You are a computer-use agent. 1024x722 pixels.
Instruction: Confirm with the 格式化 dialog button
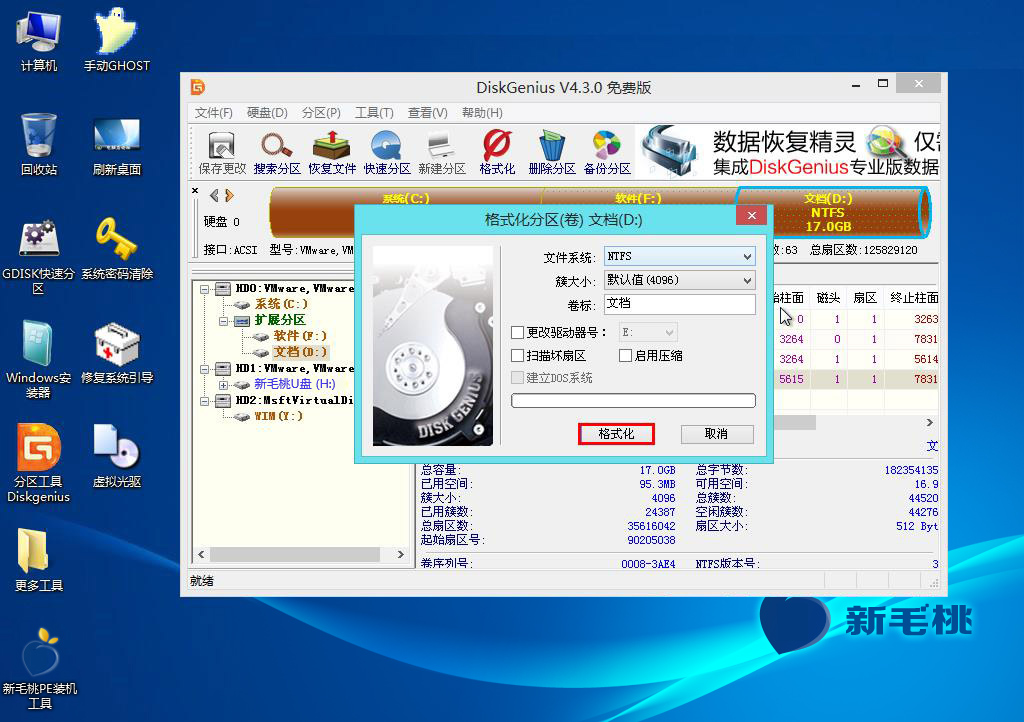pos(616,434)
